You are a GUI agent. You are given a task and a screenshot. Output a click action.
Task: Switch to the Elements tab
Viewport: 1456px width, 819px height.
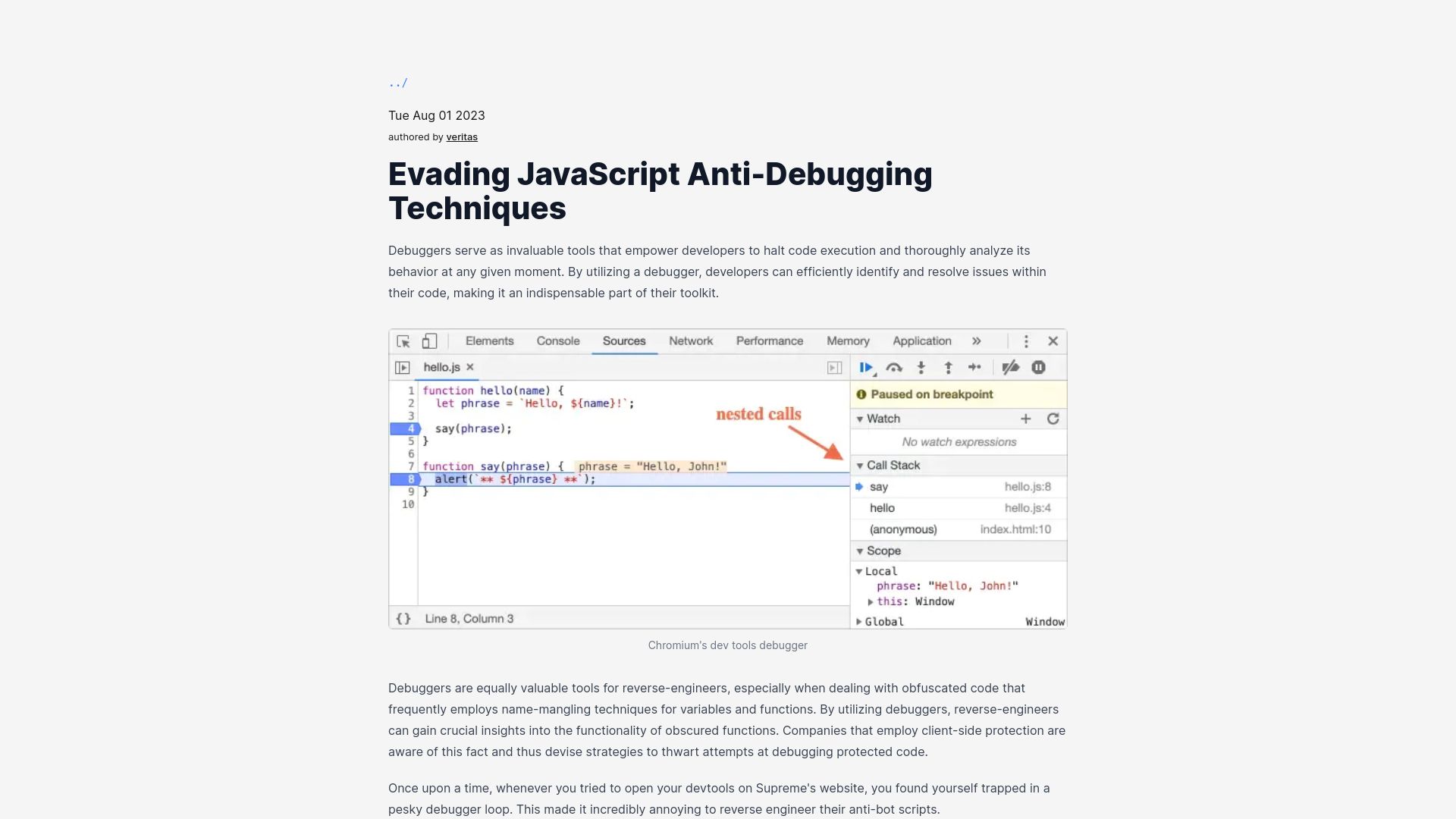click(490, 341)
